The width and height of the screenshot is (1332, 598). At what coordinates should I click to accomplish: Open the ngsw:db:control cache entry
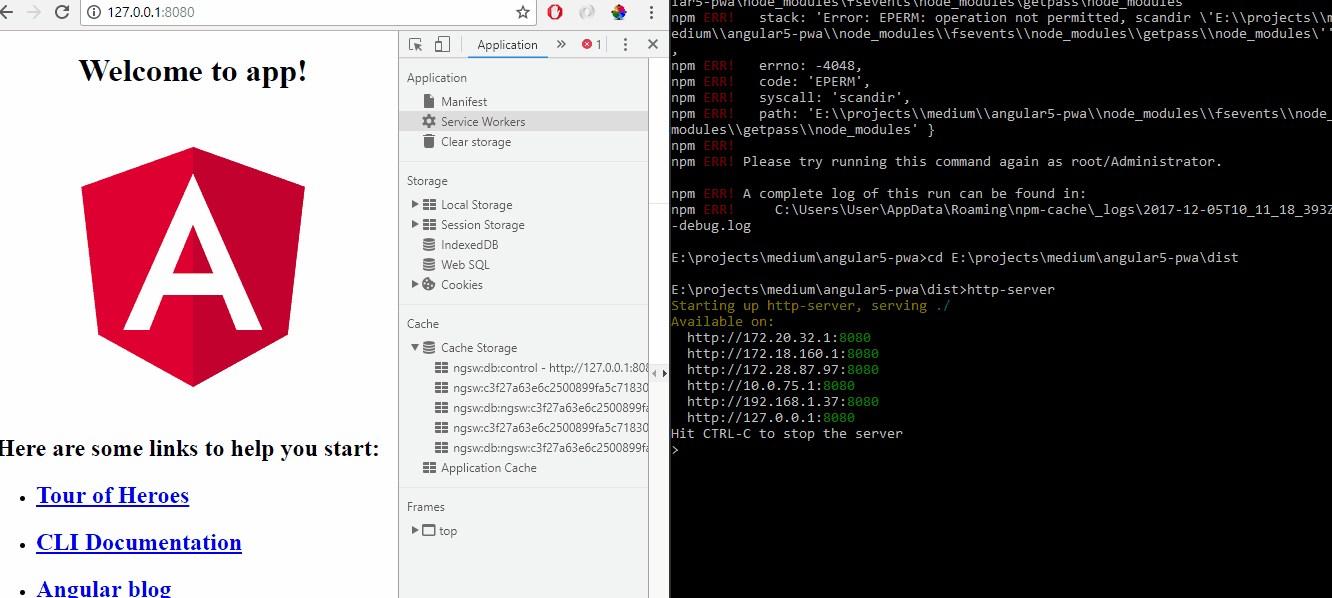[x=551, y=367]
